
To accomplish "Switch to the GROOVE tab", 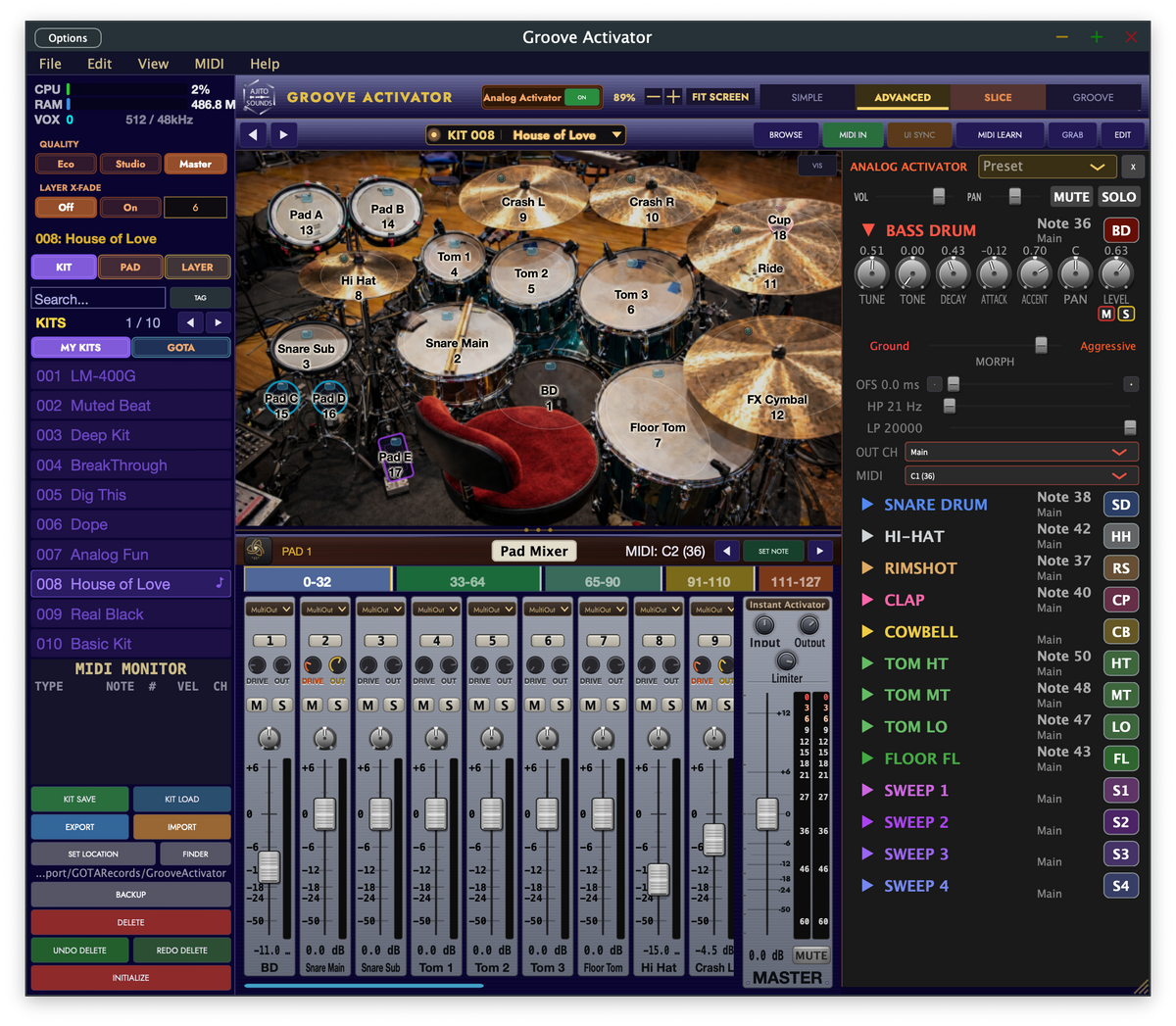I will tap(1093, 97).
